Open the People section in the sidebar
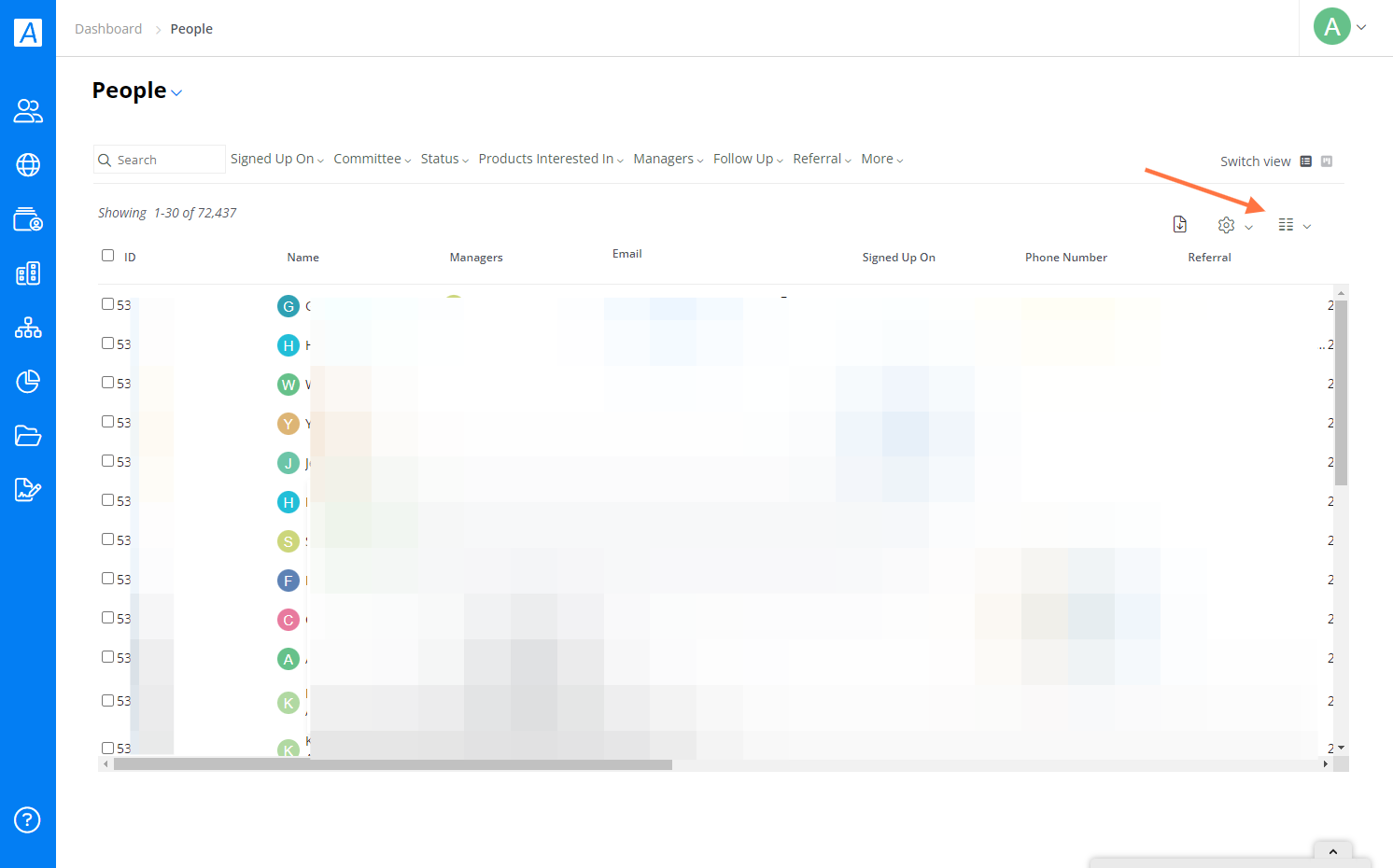The image size is (1393, 868). pyautogui.click(x=28, y=111)
